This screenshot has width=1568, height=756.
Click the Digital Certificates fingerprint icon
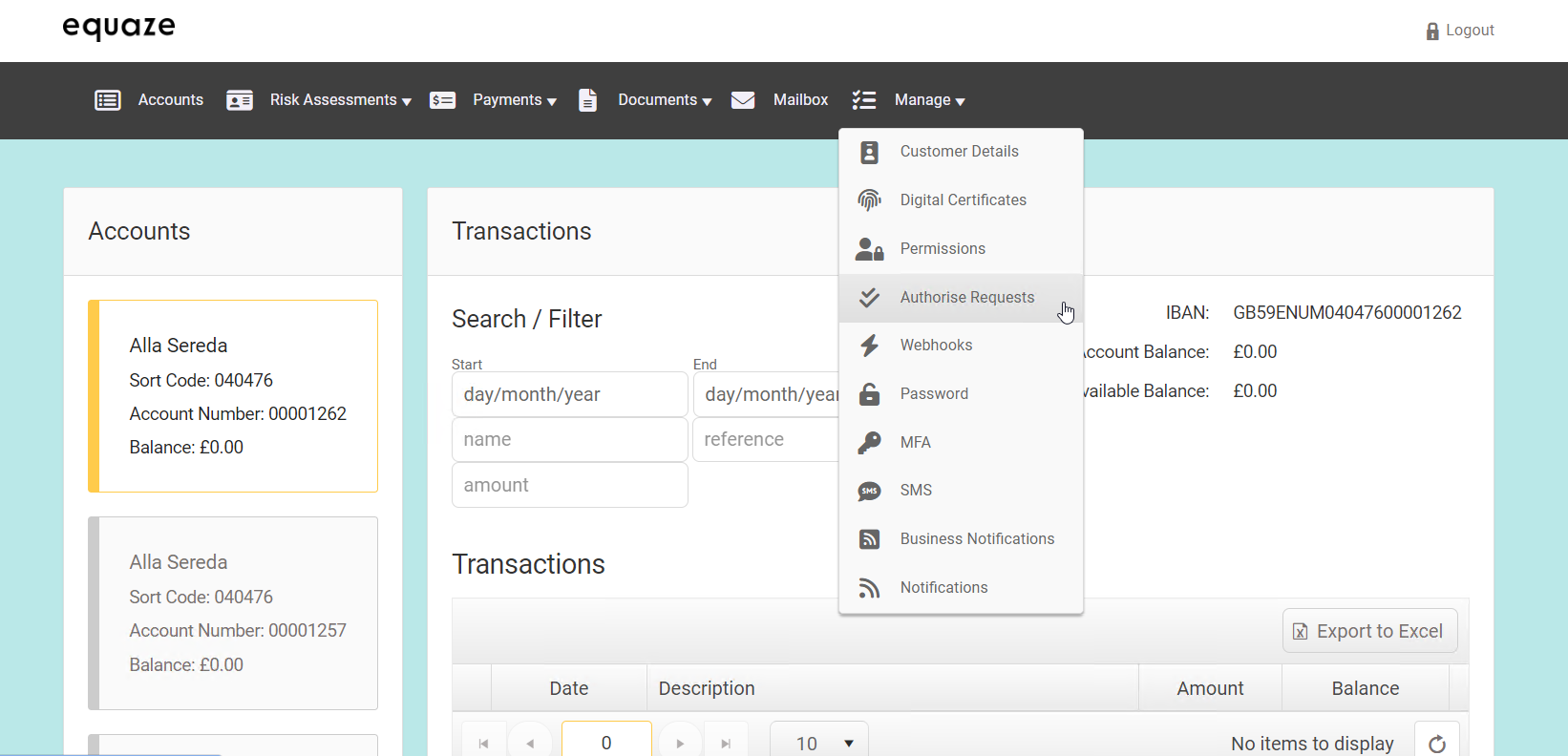(869, 200)
